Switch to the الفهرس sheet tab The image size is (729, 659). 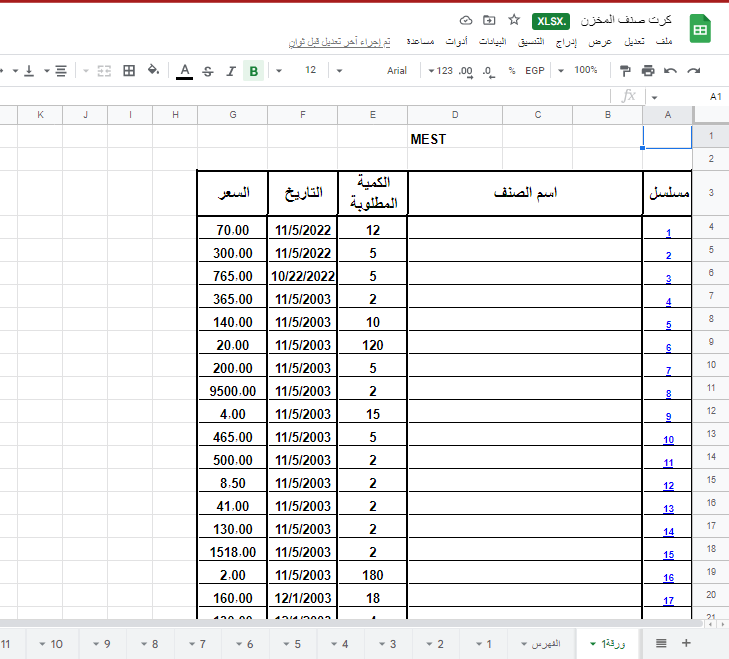pos(541,643)
